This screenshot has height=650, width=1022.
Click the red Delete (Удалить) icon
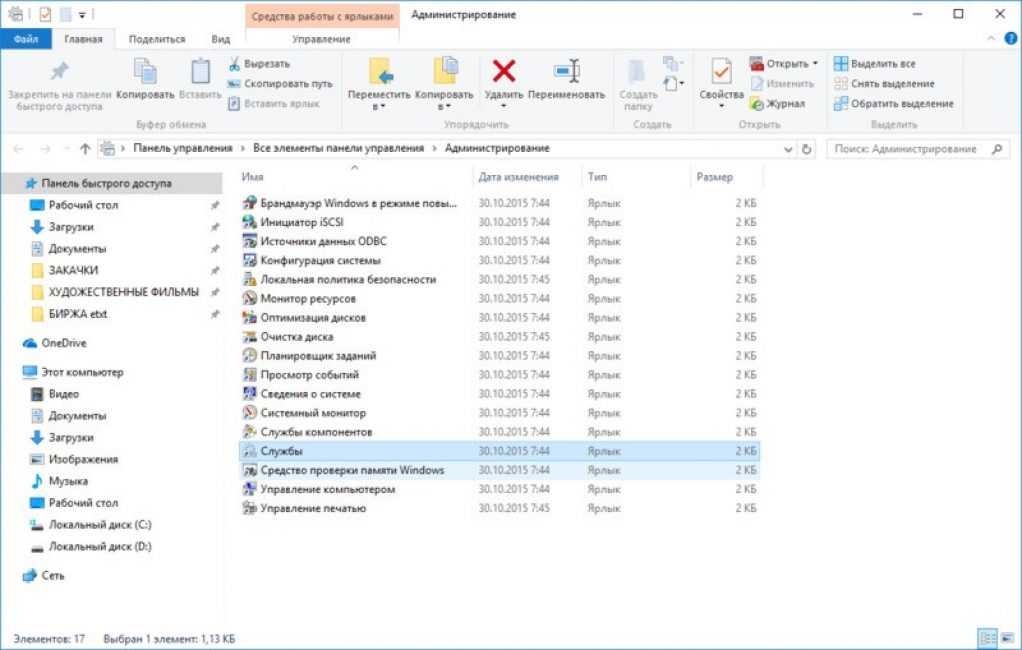(503, 72)
